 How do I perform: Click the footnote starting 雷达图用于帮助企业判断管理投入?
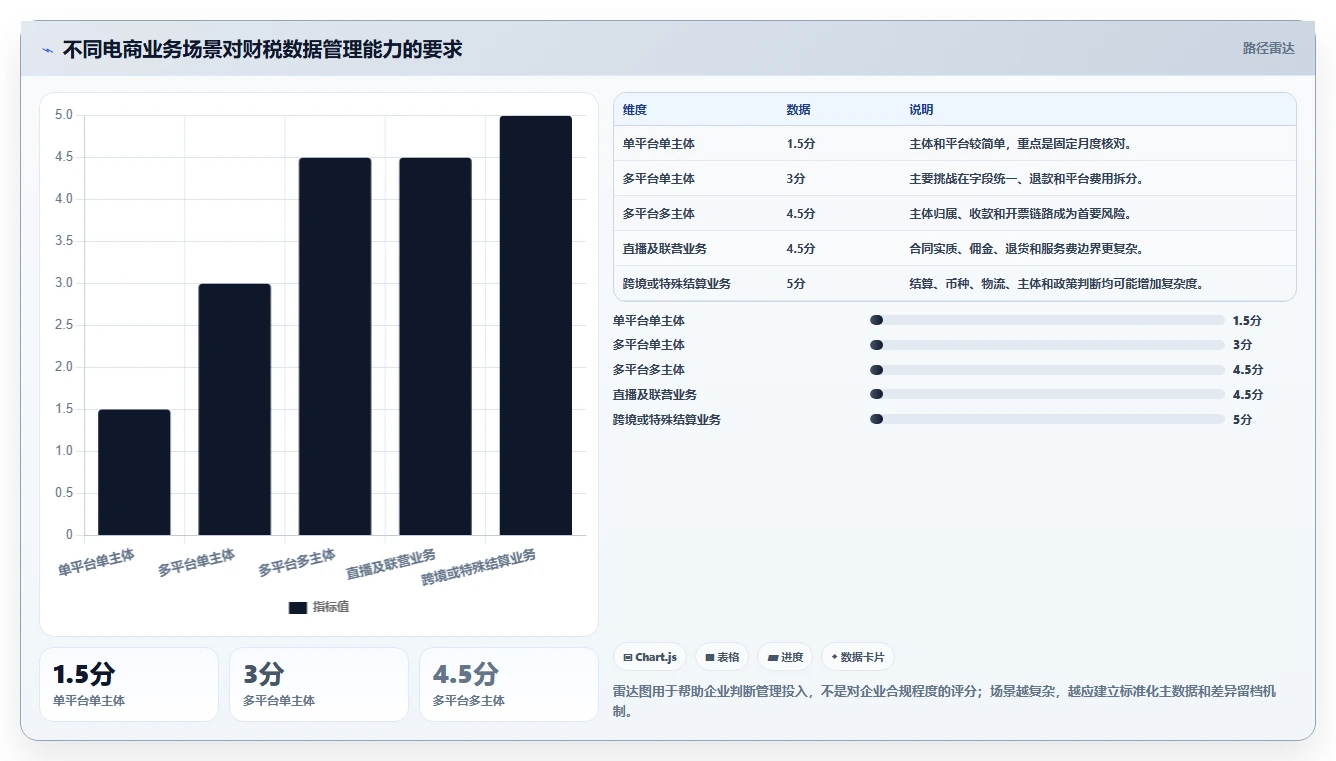(x=944, y=701)
